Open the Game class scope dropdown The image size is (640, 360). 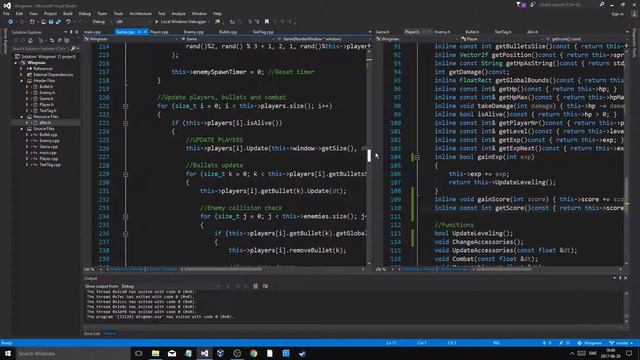[228, 39]
